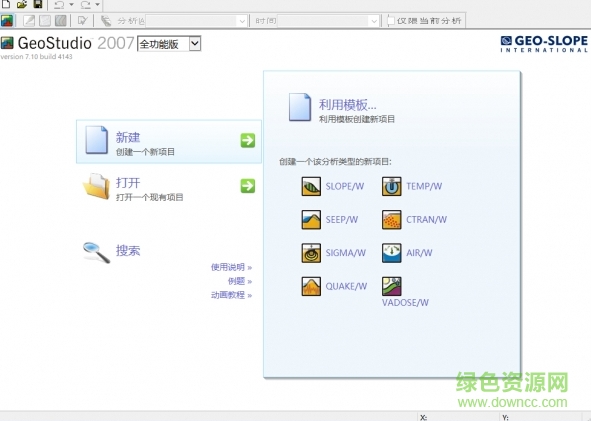Click the CTRAN/W icon
The width and height of the screenshot is (591, 421).
[392, 220]
